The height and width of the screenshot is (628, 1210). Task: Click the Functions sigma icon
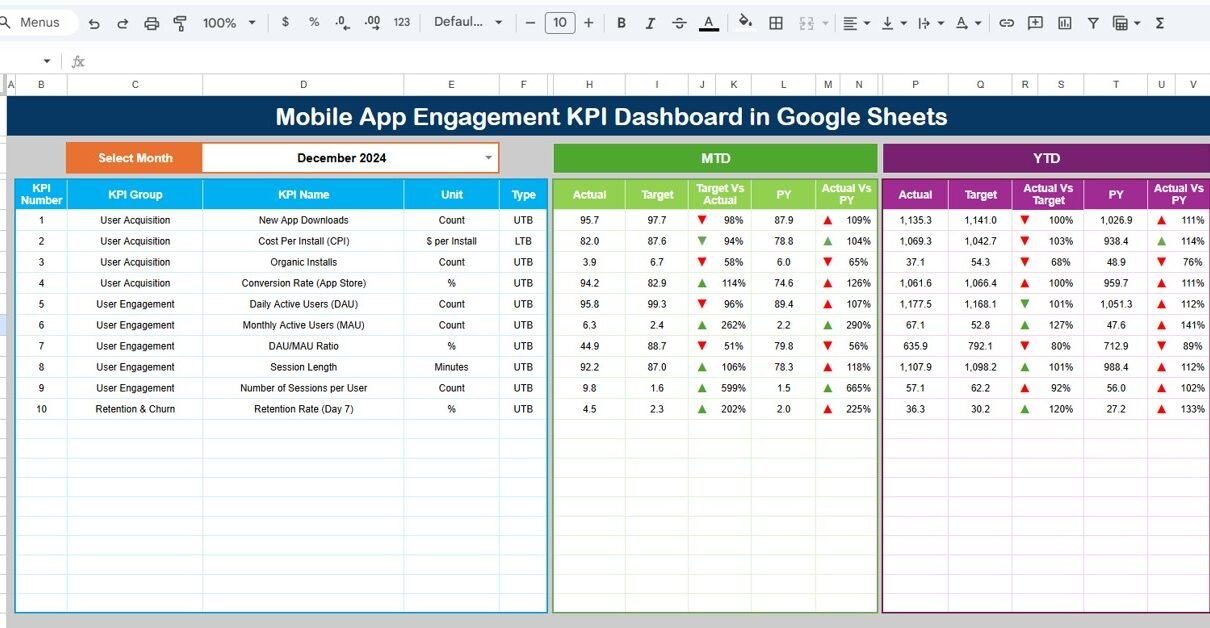(1160, 23)
